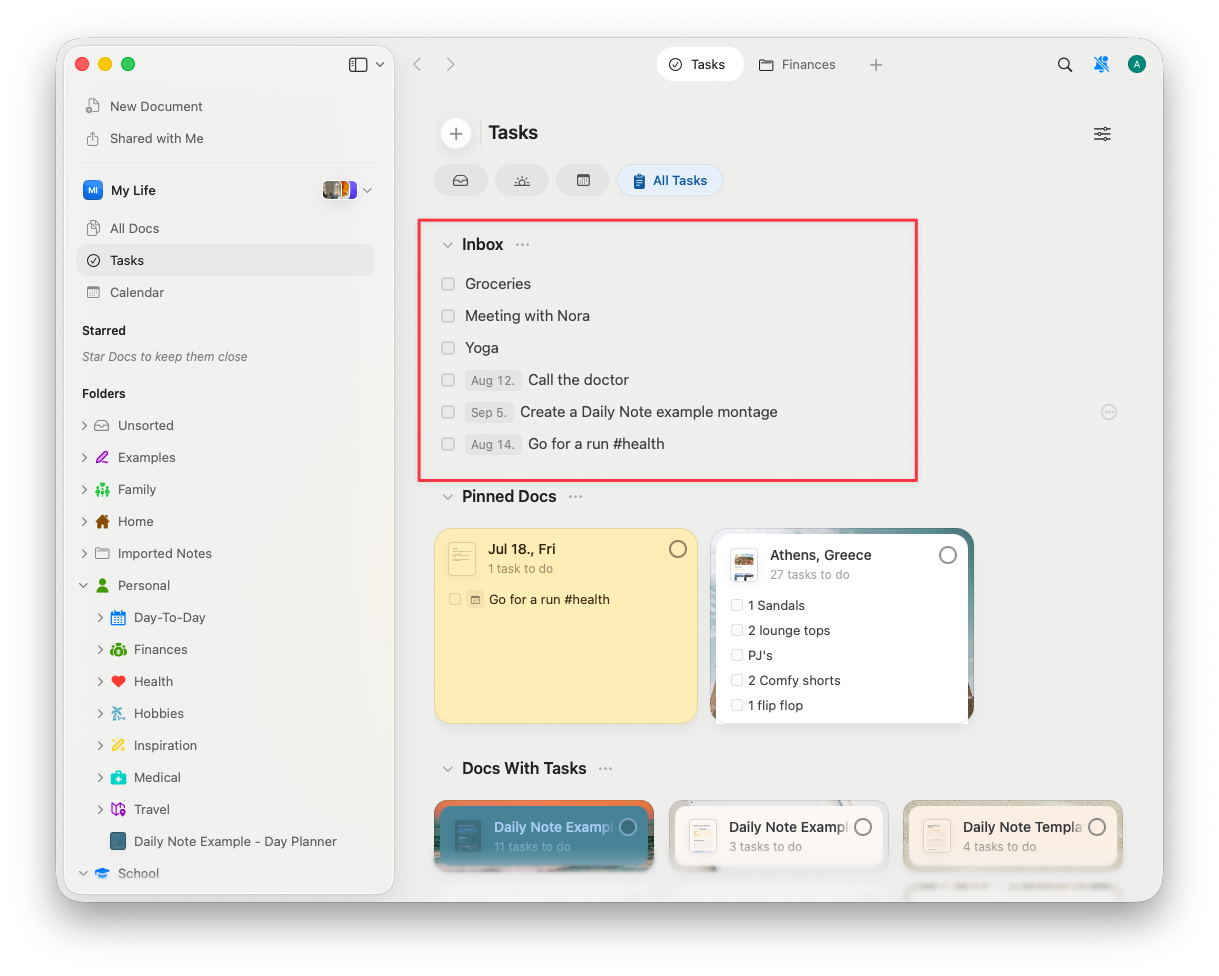
Task: Mark the Yoga task as complete
Action: [447, 348]
